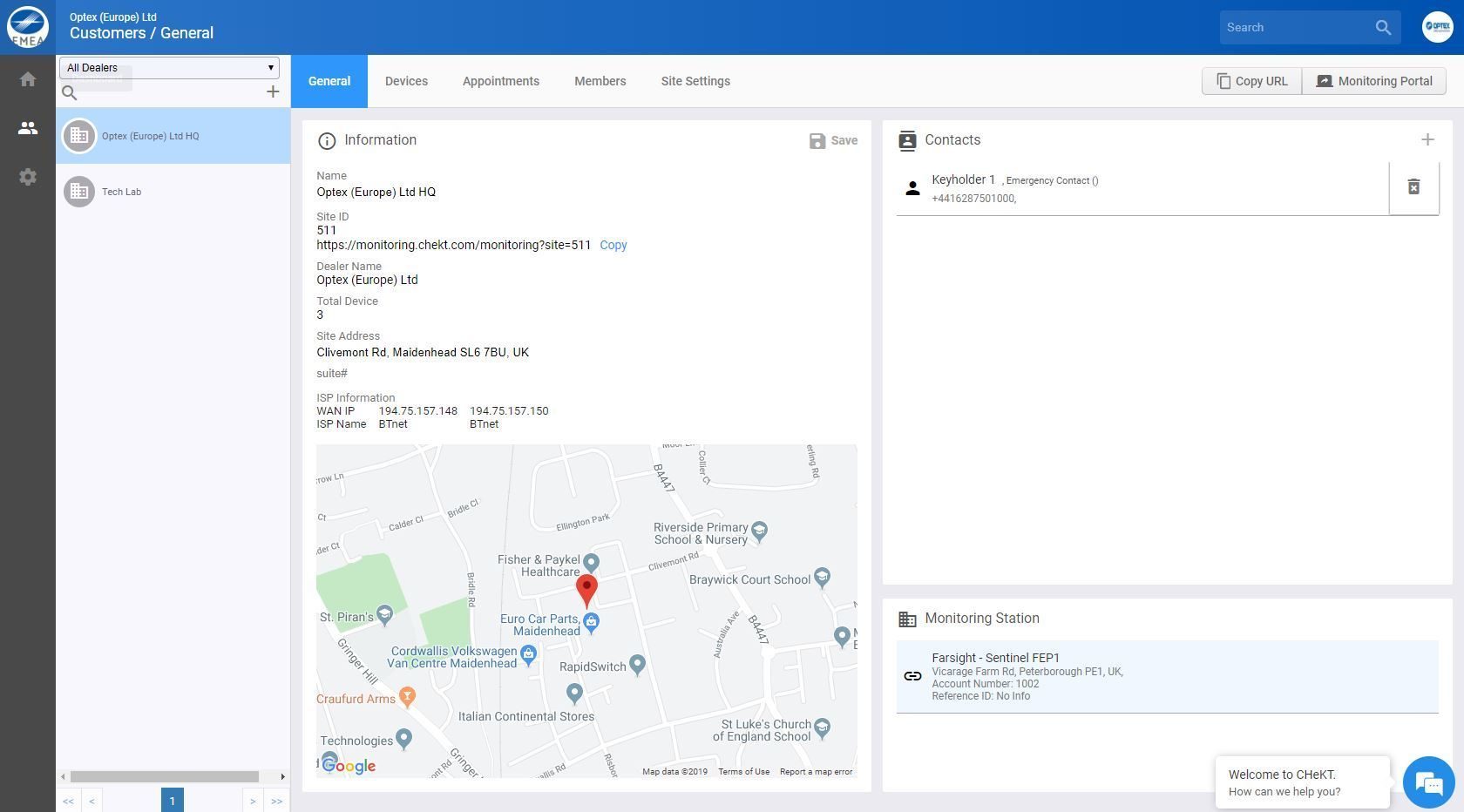Image resolution: width=1464 pixels, height=812 pixels.
Task: Click Cordwallis Volkswagen map marker
Action: 528,653
